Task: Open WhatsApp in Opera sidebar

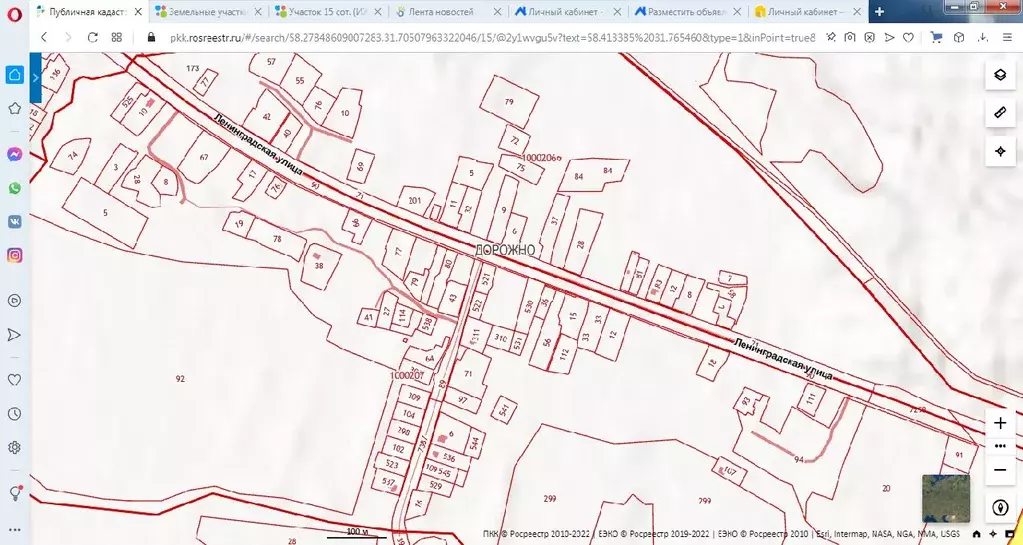Action: (x=15, y=188)
